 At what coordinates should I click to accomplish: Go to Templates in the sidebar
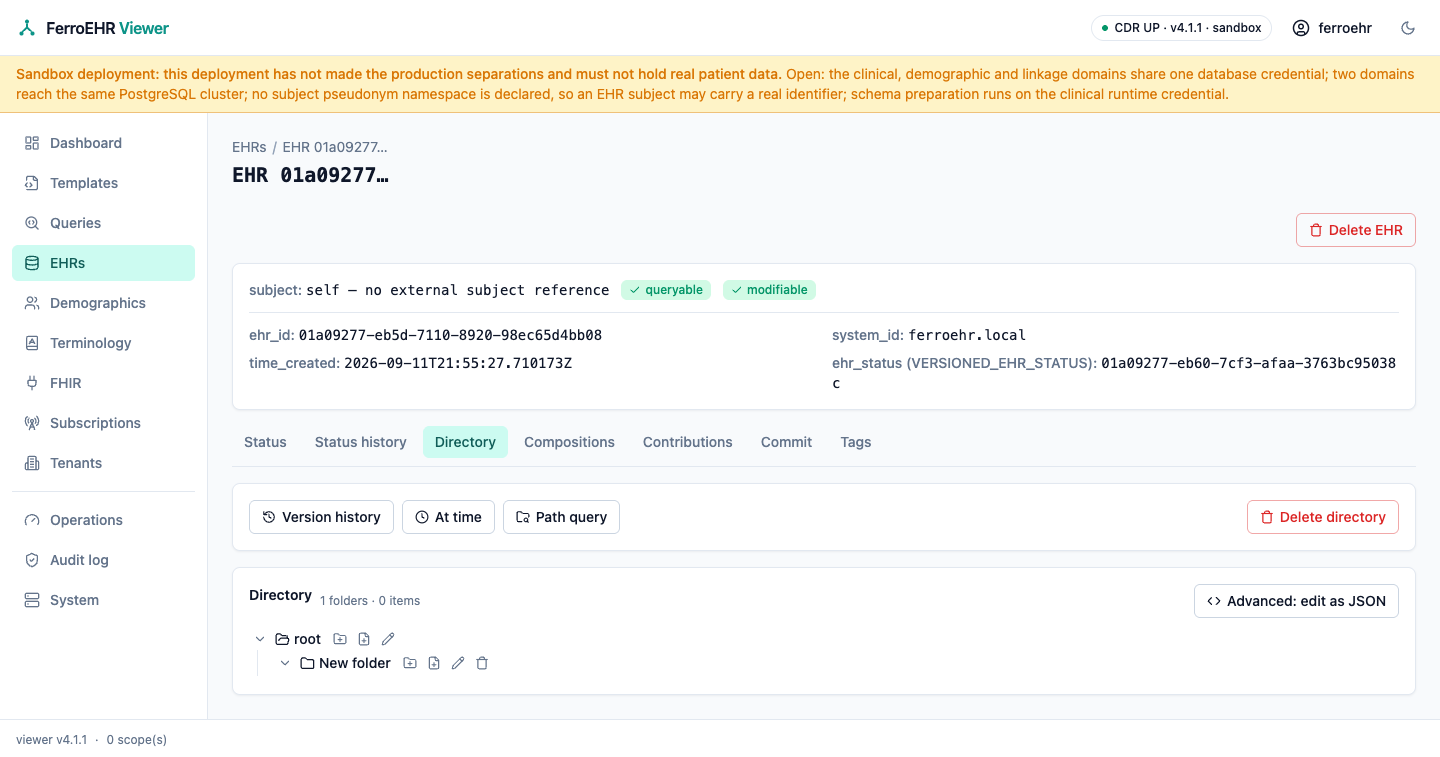[x=103, y=183]
